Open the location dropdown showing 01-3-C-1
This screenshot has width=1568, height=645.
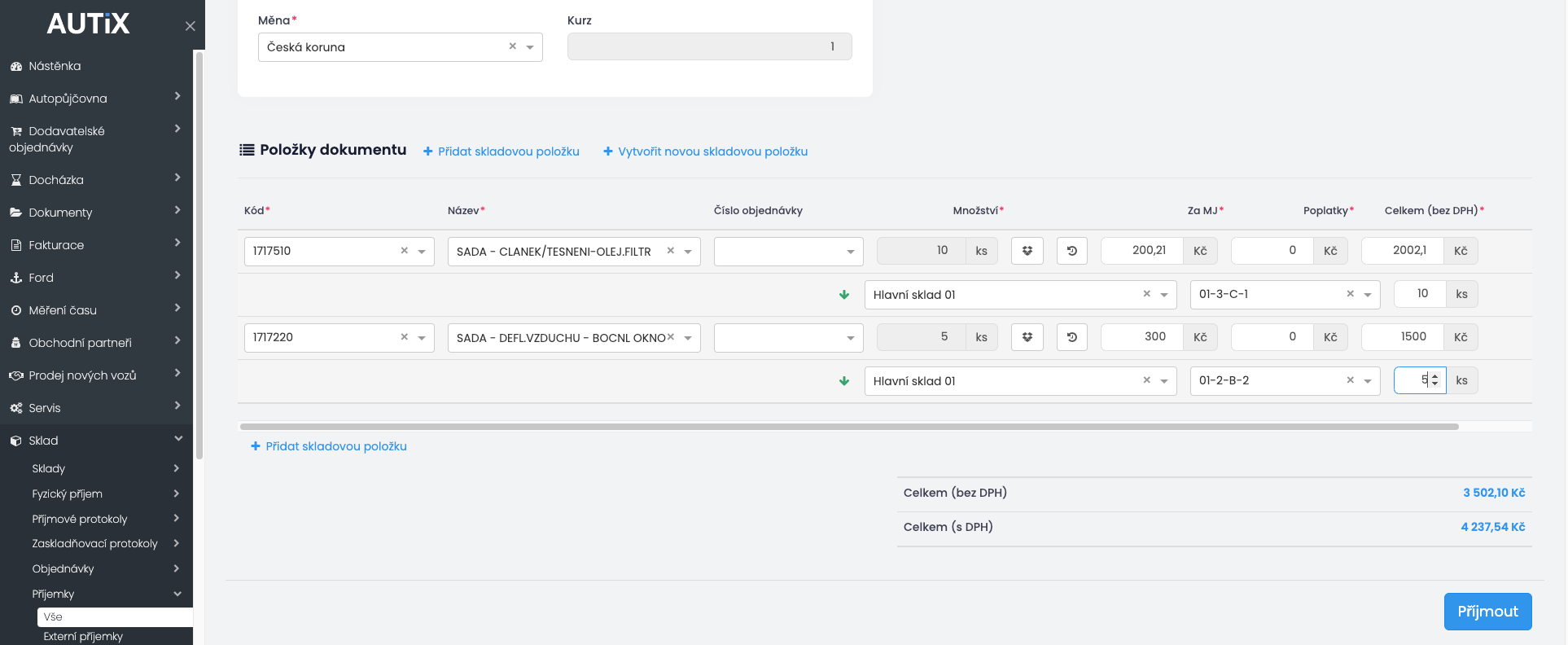click(x=1368, y=295)
